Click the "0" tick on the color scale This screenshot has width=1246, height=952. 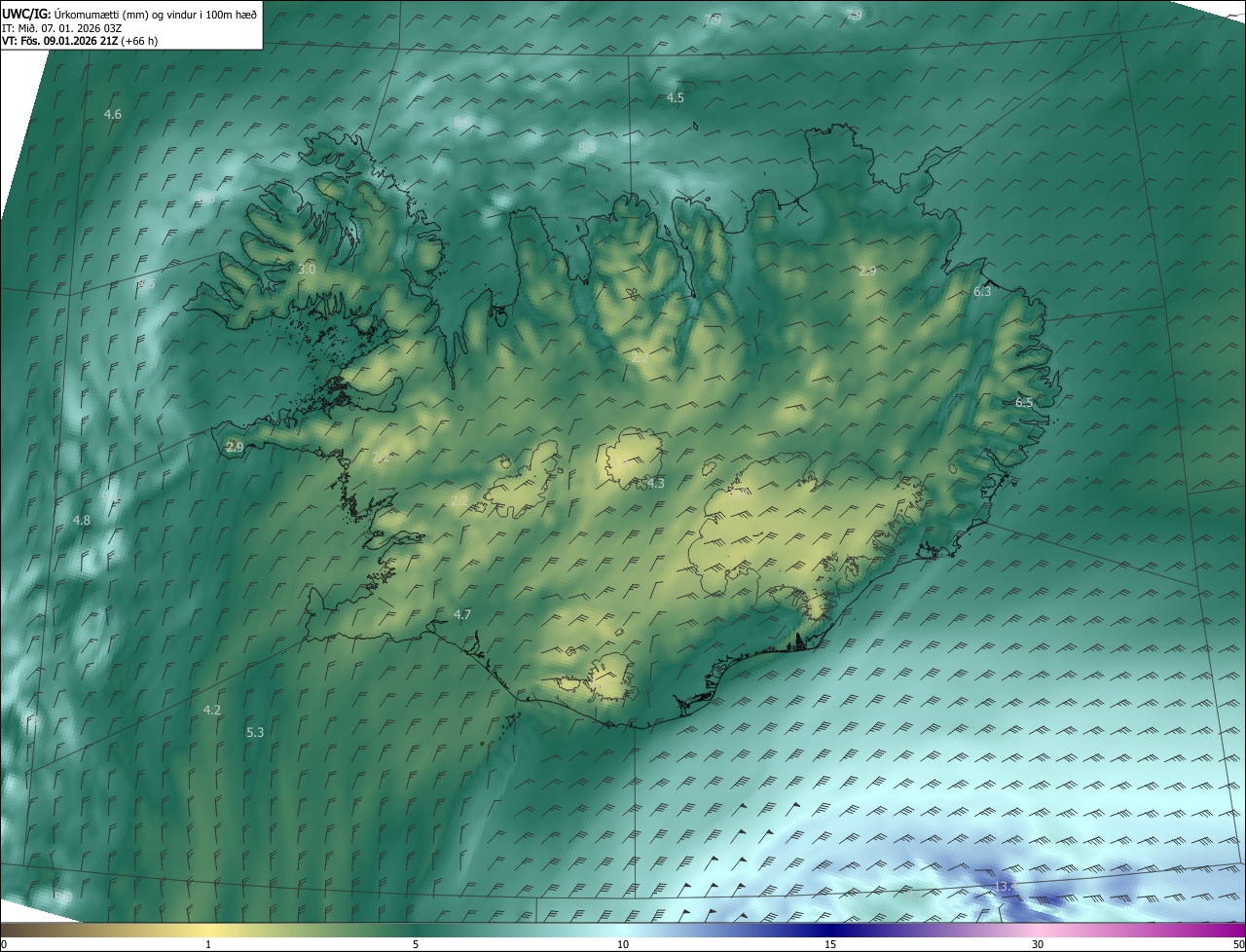3,944
